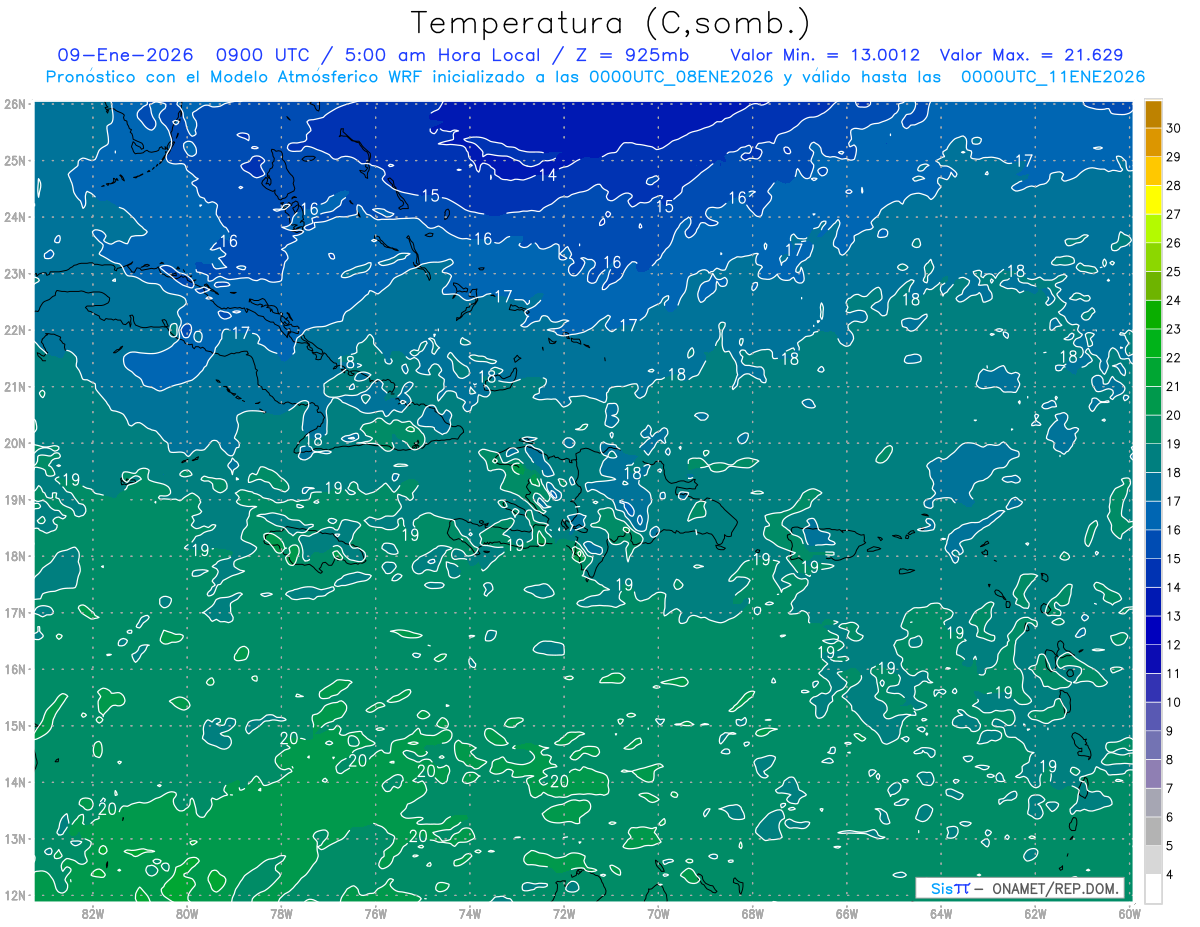1200x927 pixels.
Task: Click the "74W" longitude axis label
Action: (x=470, y=913)
